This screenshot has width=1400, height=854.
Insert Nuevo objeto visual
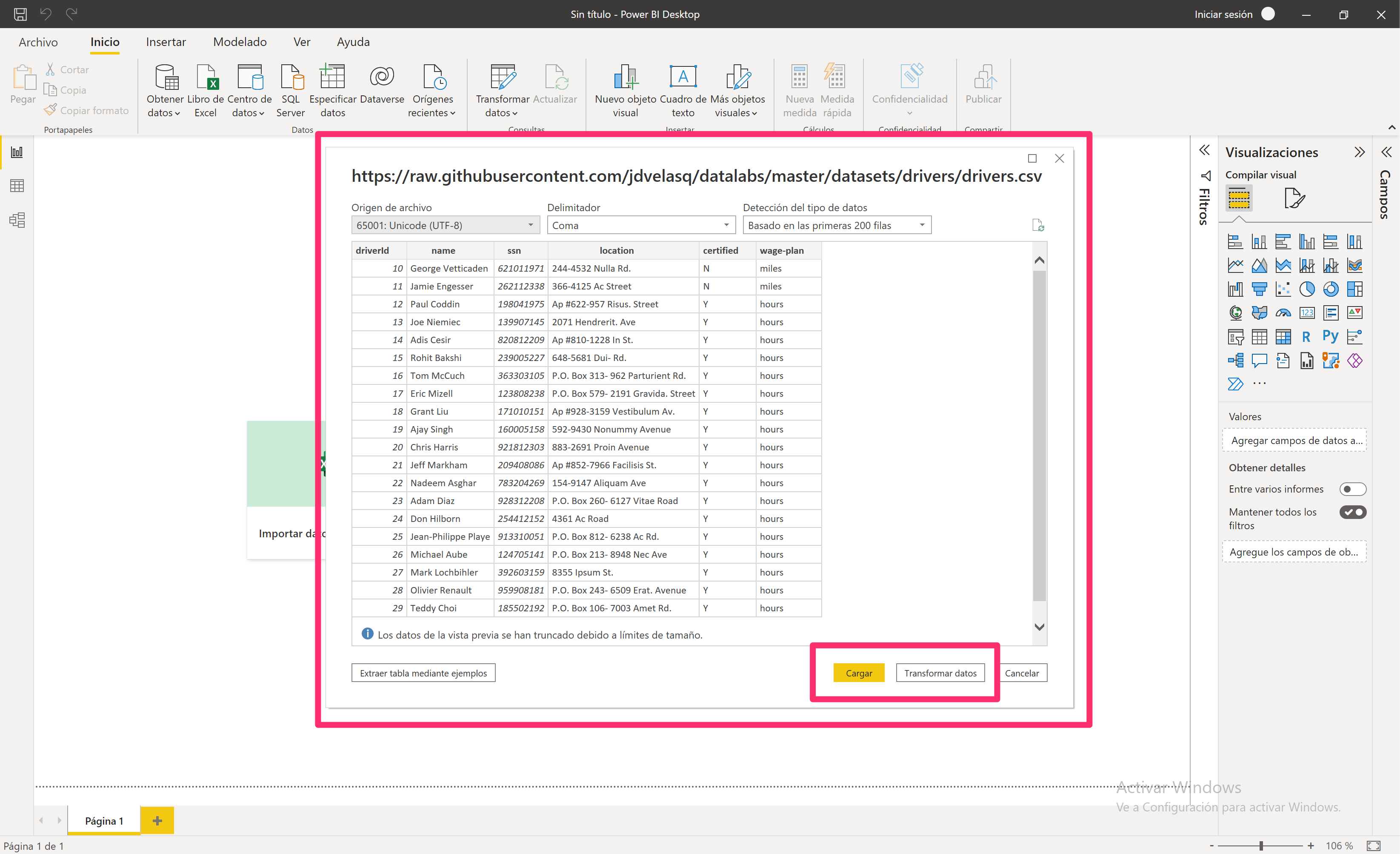point(625,90)
